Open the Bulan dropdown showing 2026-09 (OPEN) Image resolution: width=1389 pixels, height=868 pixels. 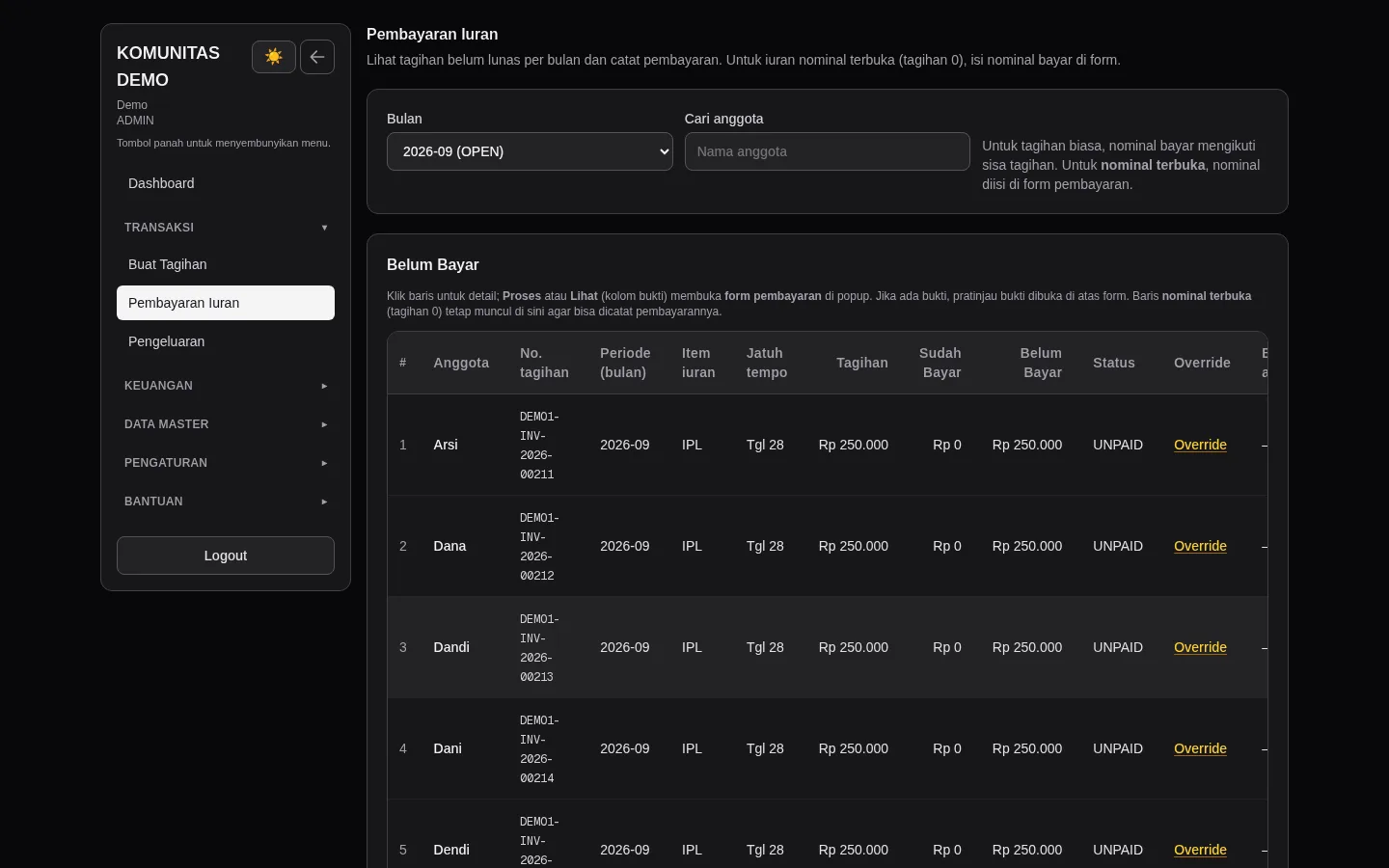(x=530, y=151)
